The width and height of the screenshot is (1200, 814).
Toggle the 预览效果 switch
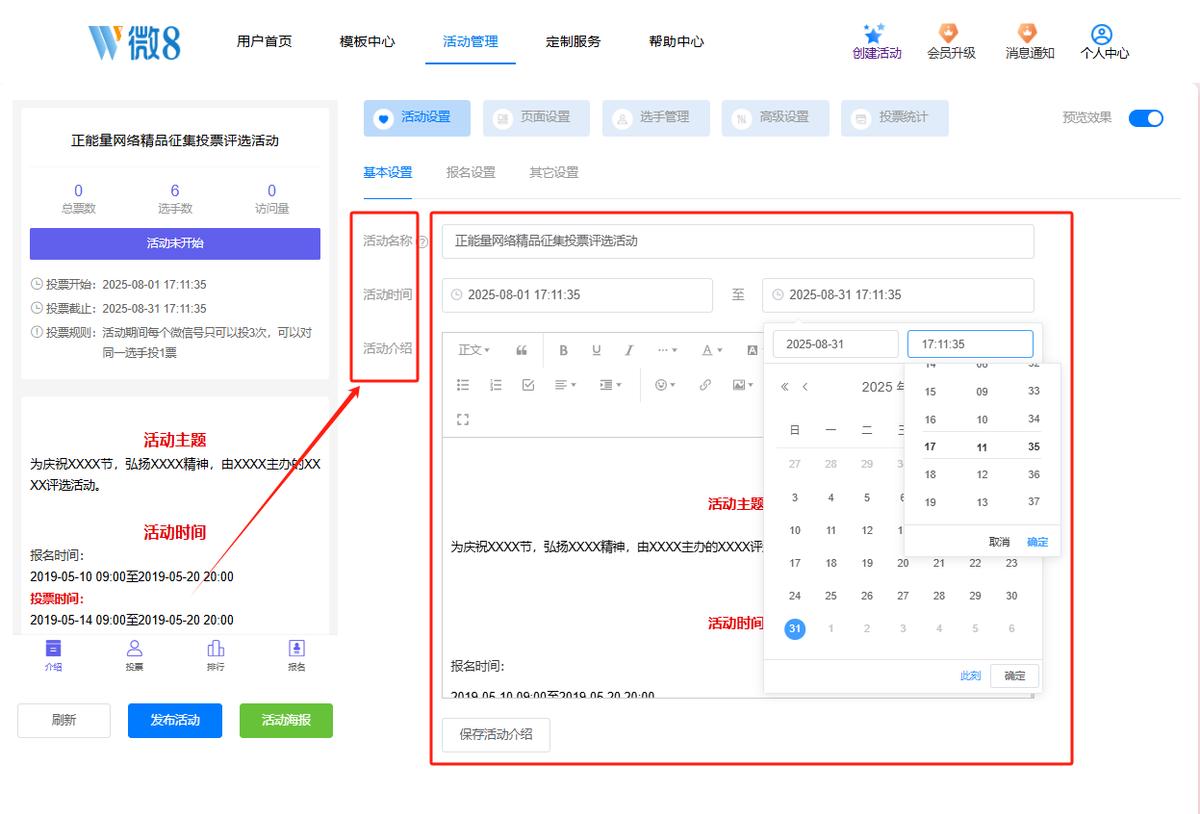click(1146, 118)
